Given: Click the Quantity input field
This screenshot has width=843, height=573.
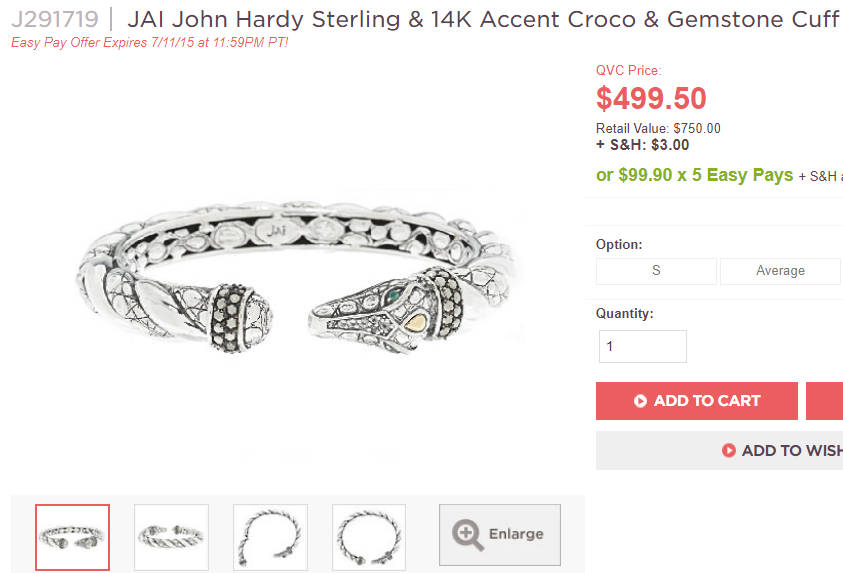Looking at the screenshot, I should (x=642, y=346).
